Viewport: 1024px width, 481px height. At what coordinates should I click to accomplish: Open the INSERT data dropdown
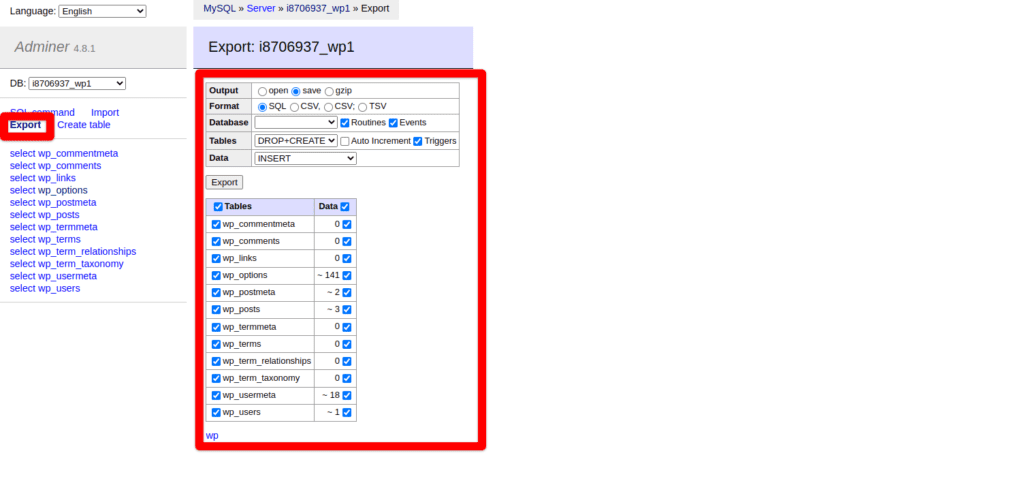tap(306, 158)
